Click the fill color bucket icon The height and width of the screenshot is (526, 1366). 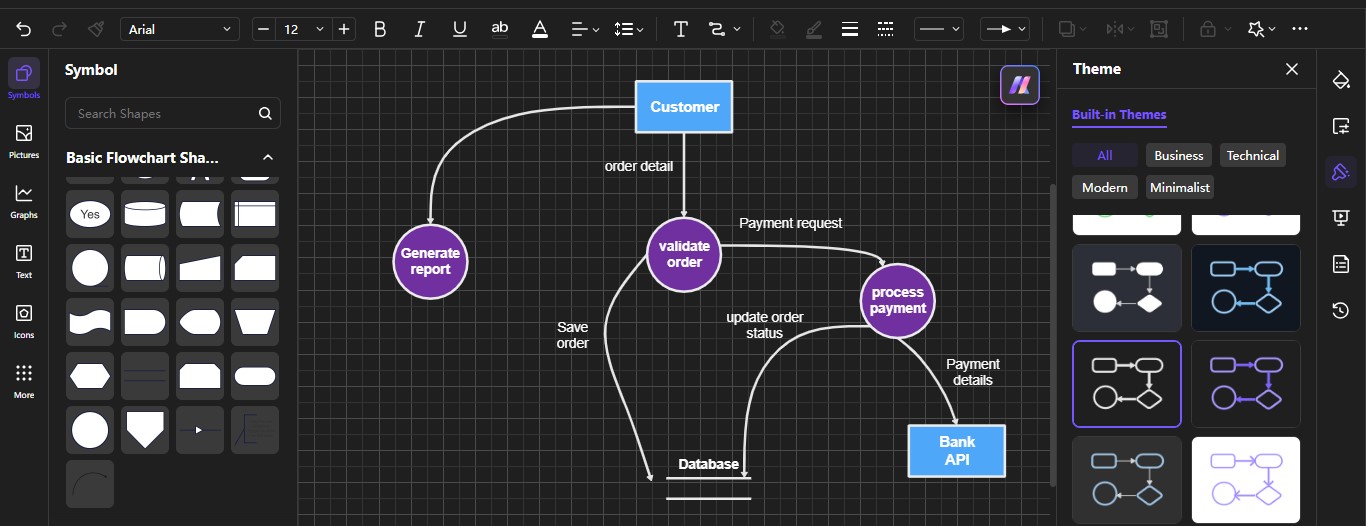click(x=777, y=29)
